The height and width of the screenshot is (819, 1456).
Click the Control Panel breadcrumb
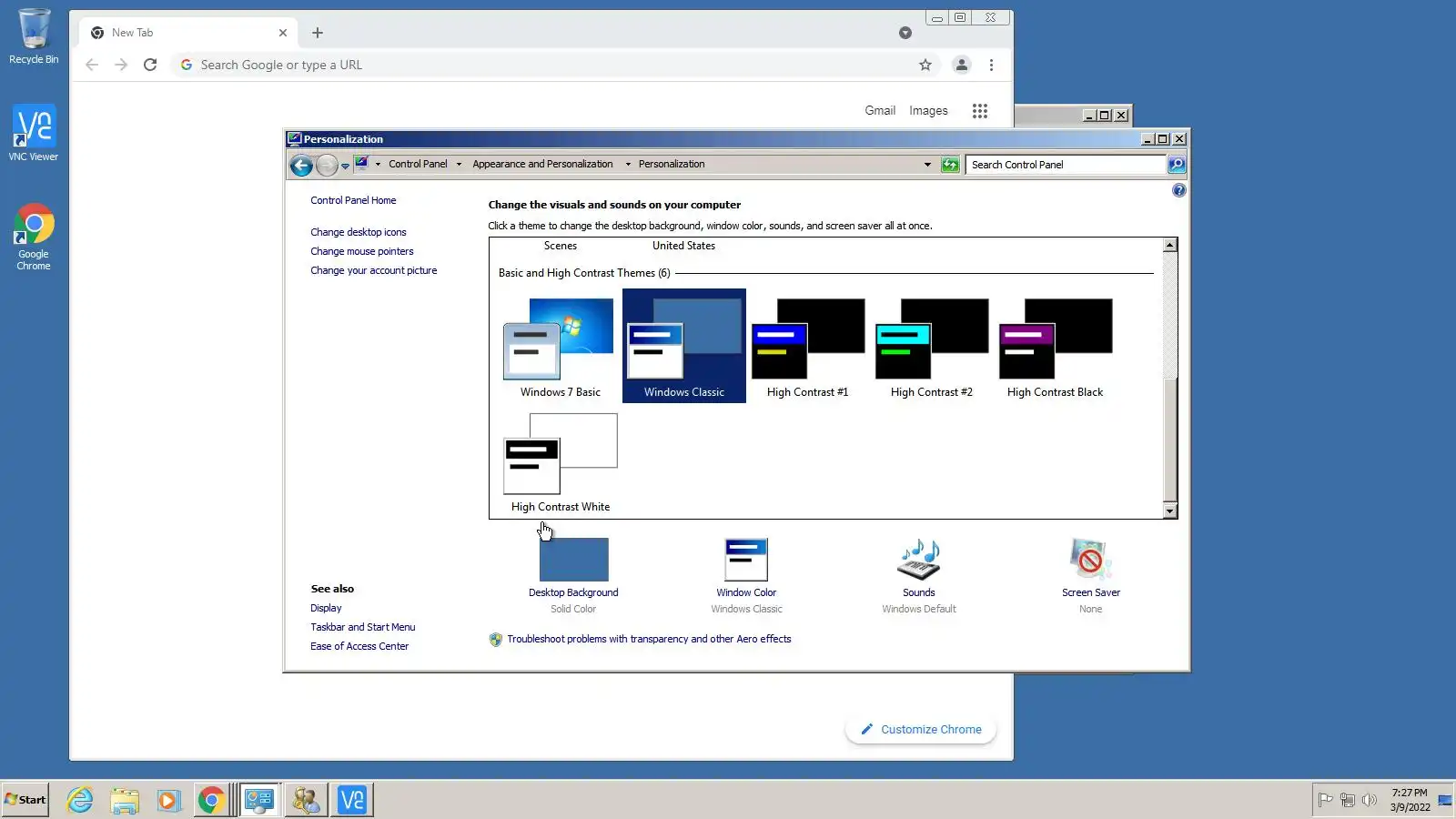coord(418,165)
